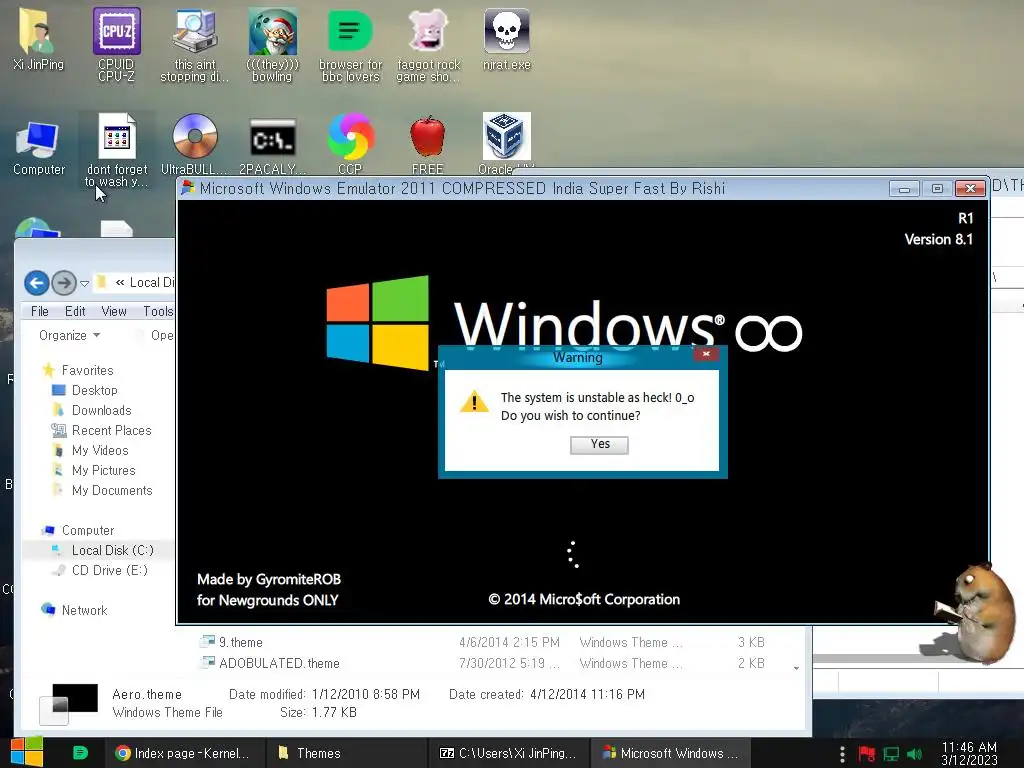Open the Organize dropdown in Explorer
The width and height of the screenshot is (1024, 768).
69,335
